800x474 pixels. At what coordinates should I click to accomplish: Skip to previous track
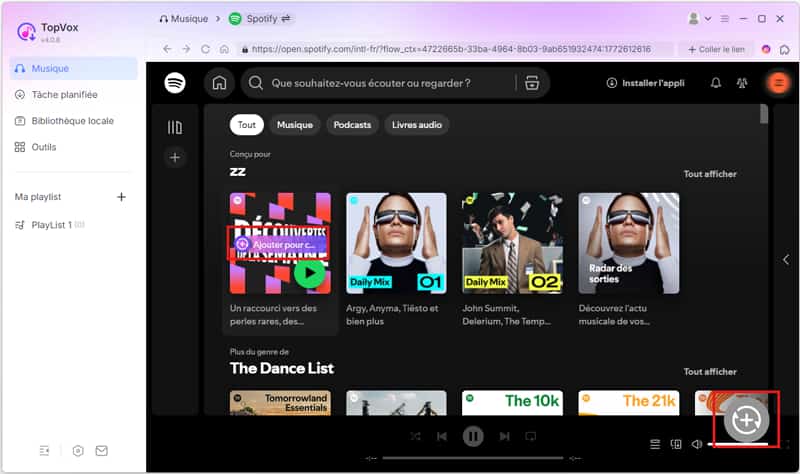tap(442, 436)
